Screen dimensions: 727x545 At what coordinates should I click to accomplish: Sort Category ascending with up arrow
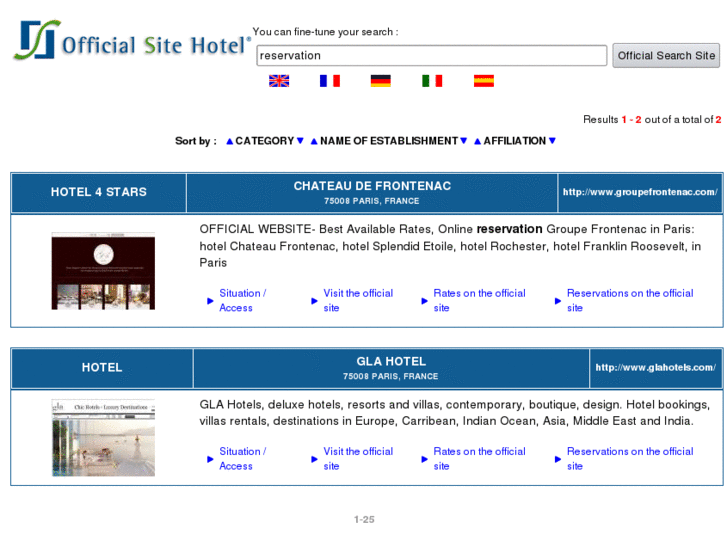click(230, 141)
